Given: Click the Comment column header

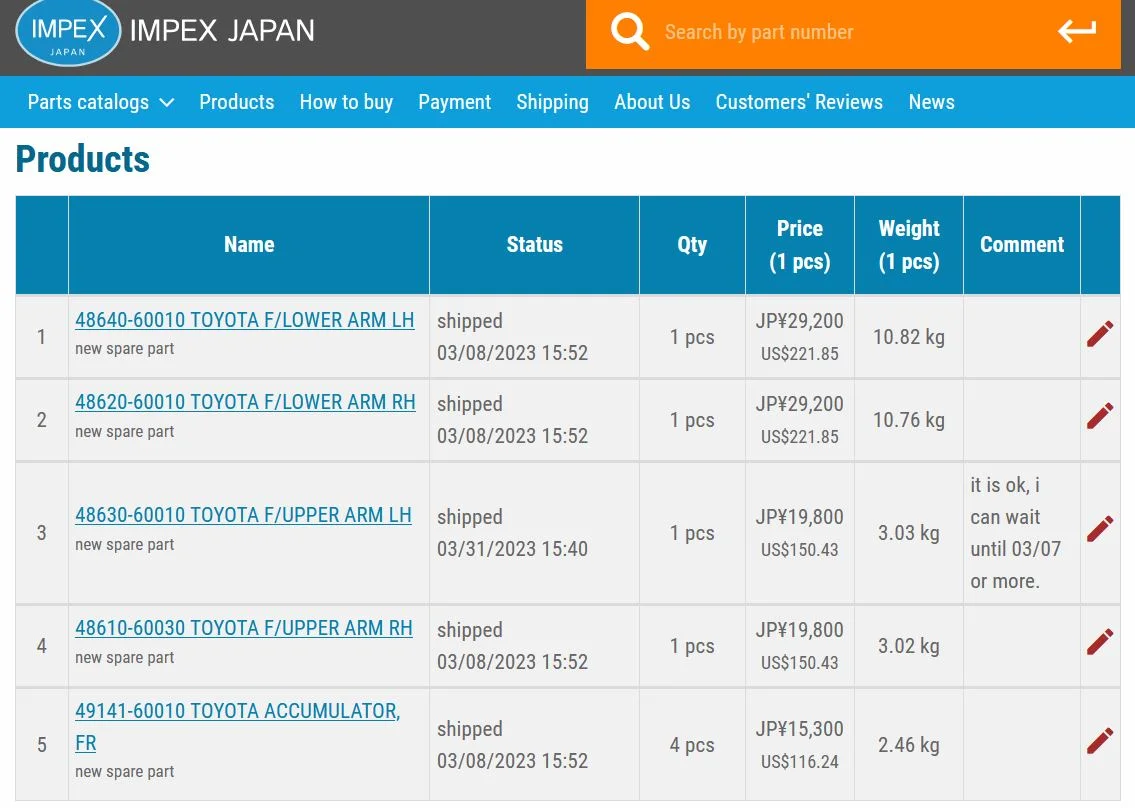Looking at the screenshot, I should (x=1022, y=245).
